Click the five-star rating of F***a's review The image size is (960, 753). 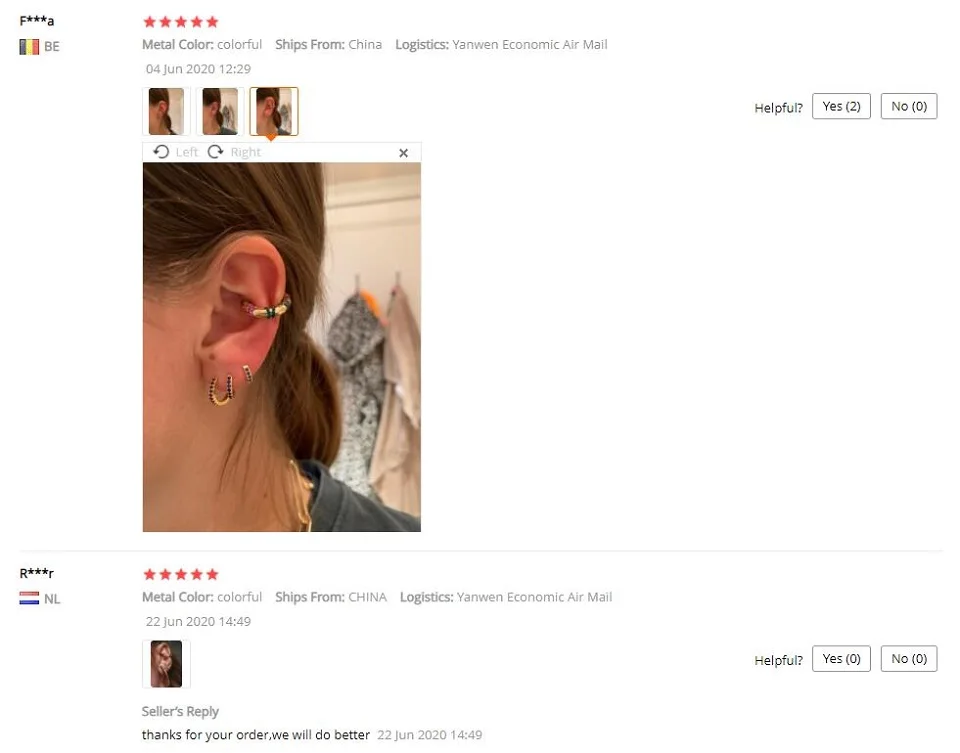point(181,22)
